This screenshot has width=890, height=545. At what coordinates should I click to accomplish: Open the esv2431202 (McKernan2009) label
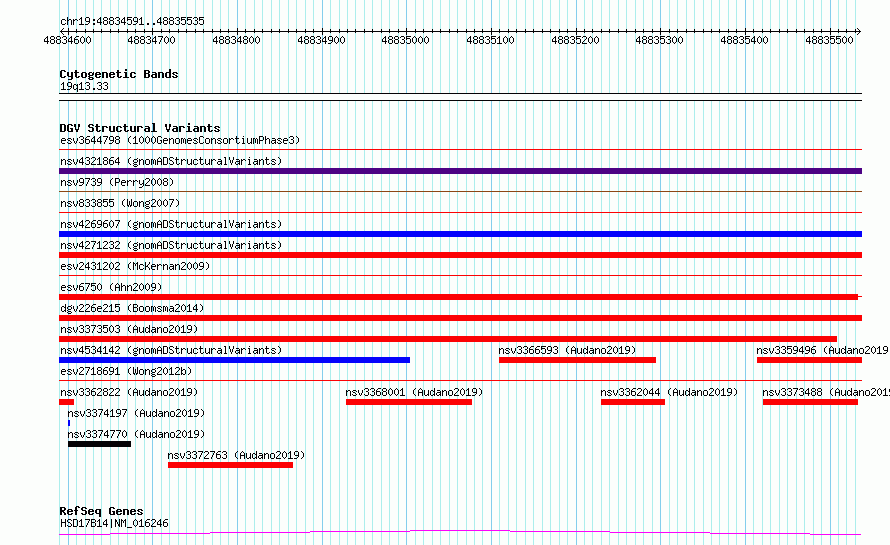[x=135, y=266]
